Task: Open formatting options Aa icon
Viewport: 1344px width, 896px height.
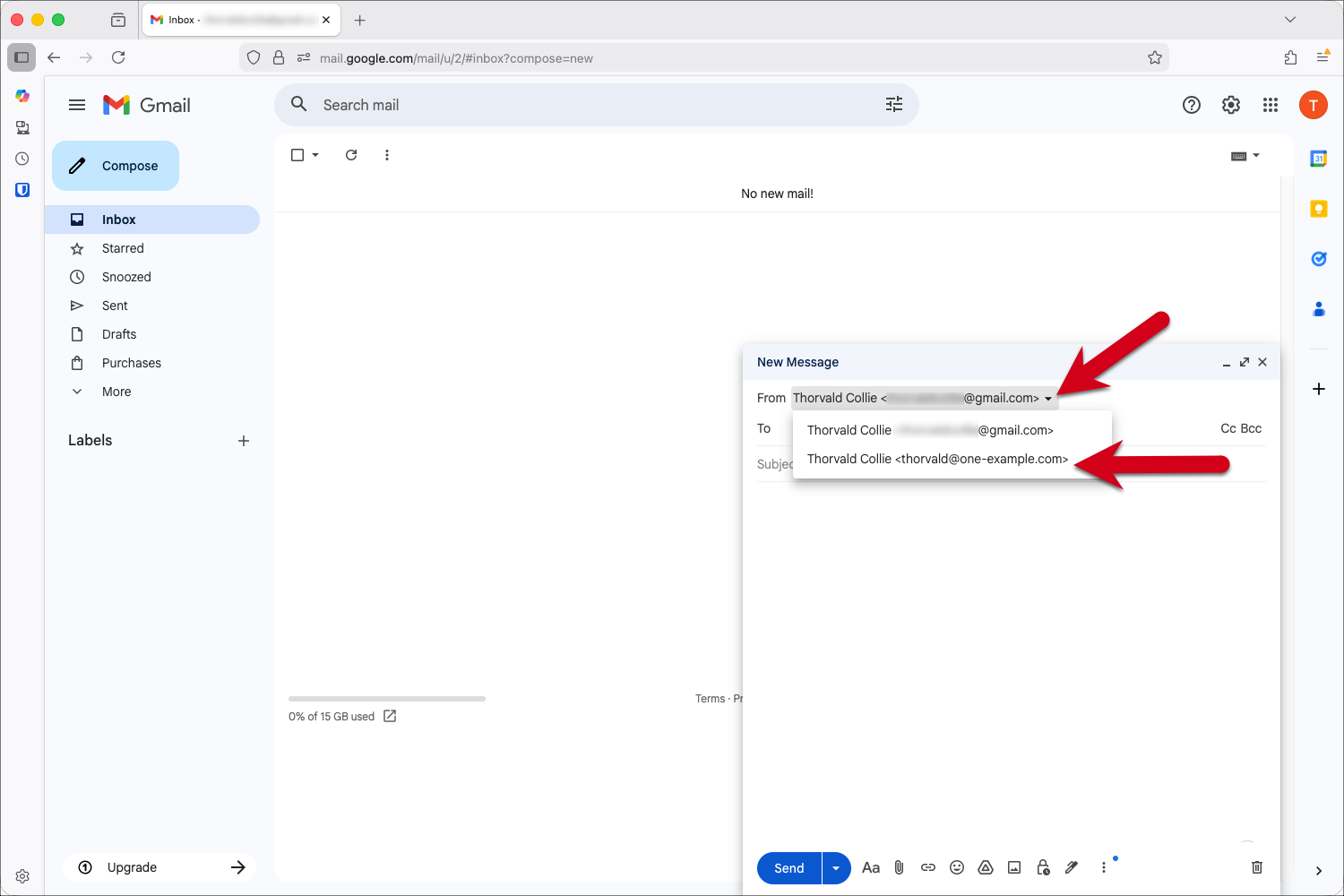Action: 870,867
